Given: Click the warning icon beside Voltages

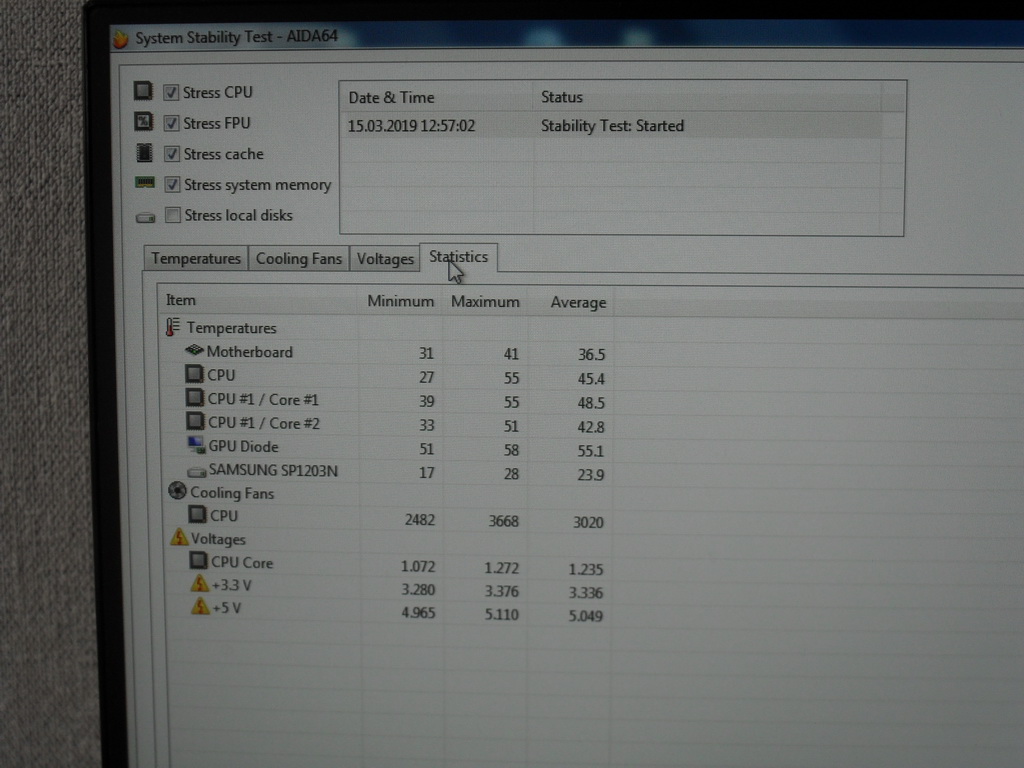Looking at the screenshot, I should [x=179, y=538].
